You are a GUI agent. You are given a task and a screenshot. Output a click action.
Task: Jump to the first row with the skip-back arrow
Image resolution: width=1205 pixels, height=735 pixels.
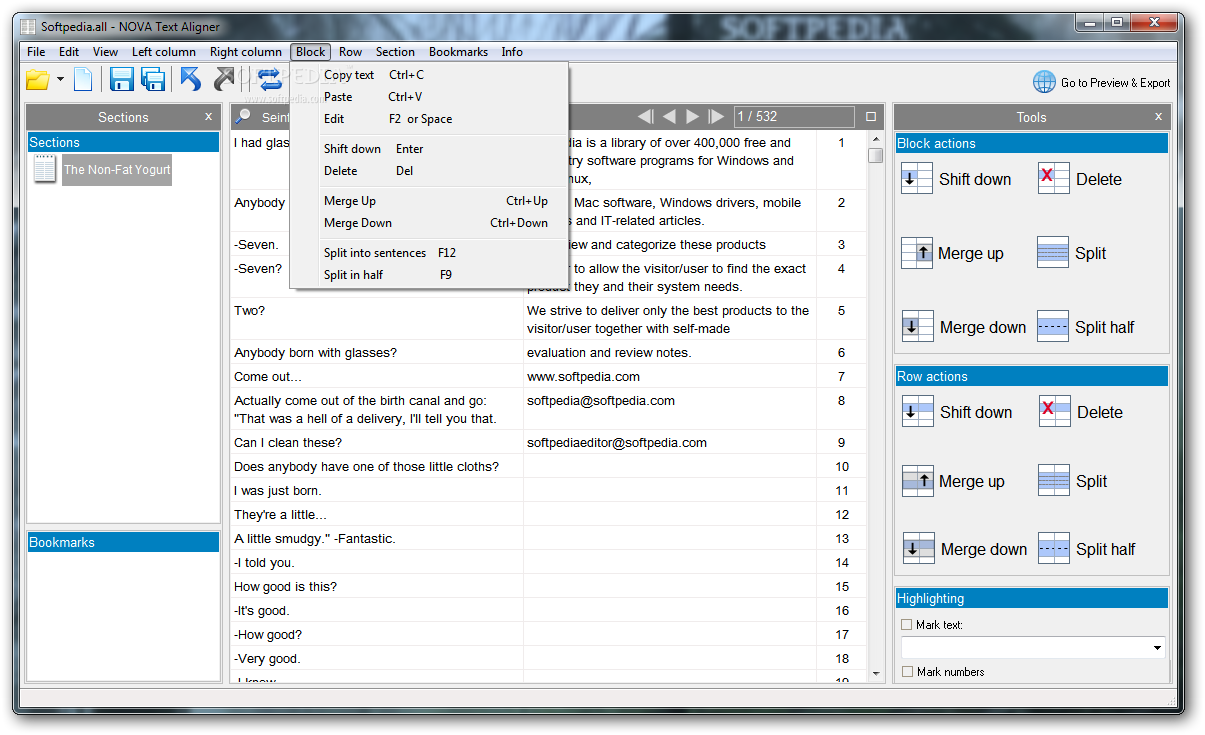[646, 117]
